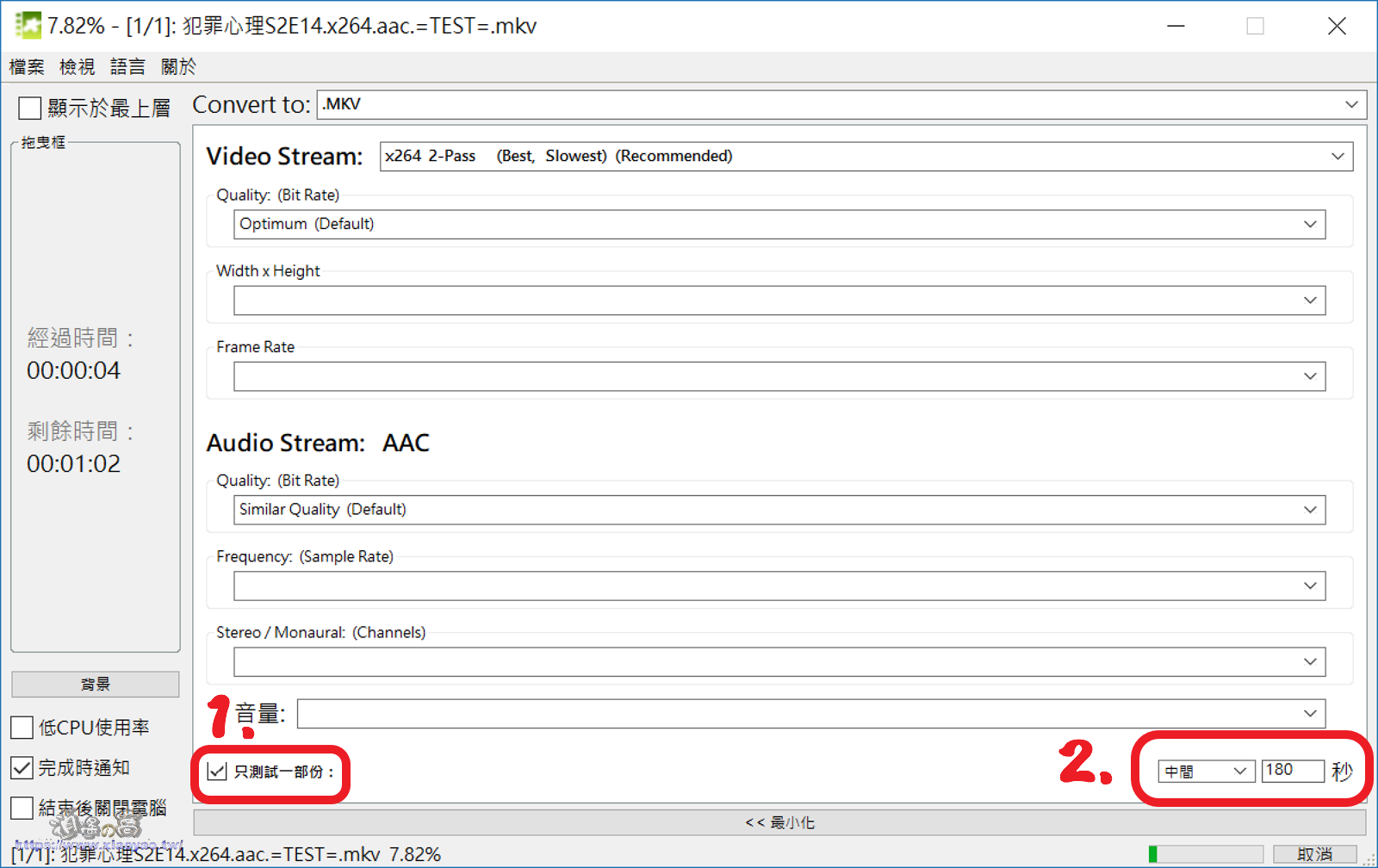Click the app icon in the title bar

pyautogui.click(x=28, y=26)
